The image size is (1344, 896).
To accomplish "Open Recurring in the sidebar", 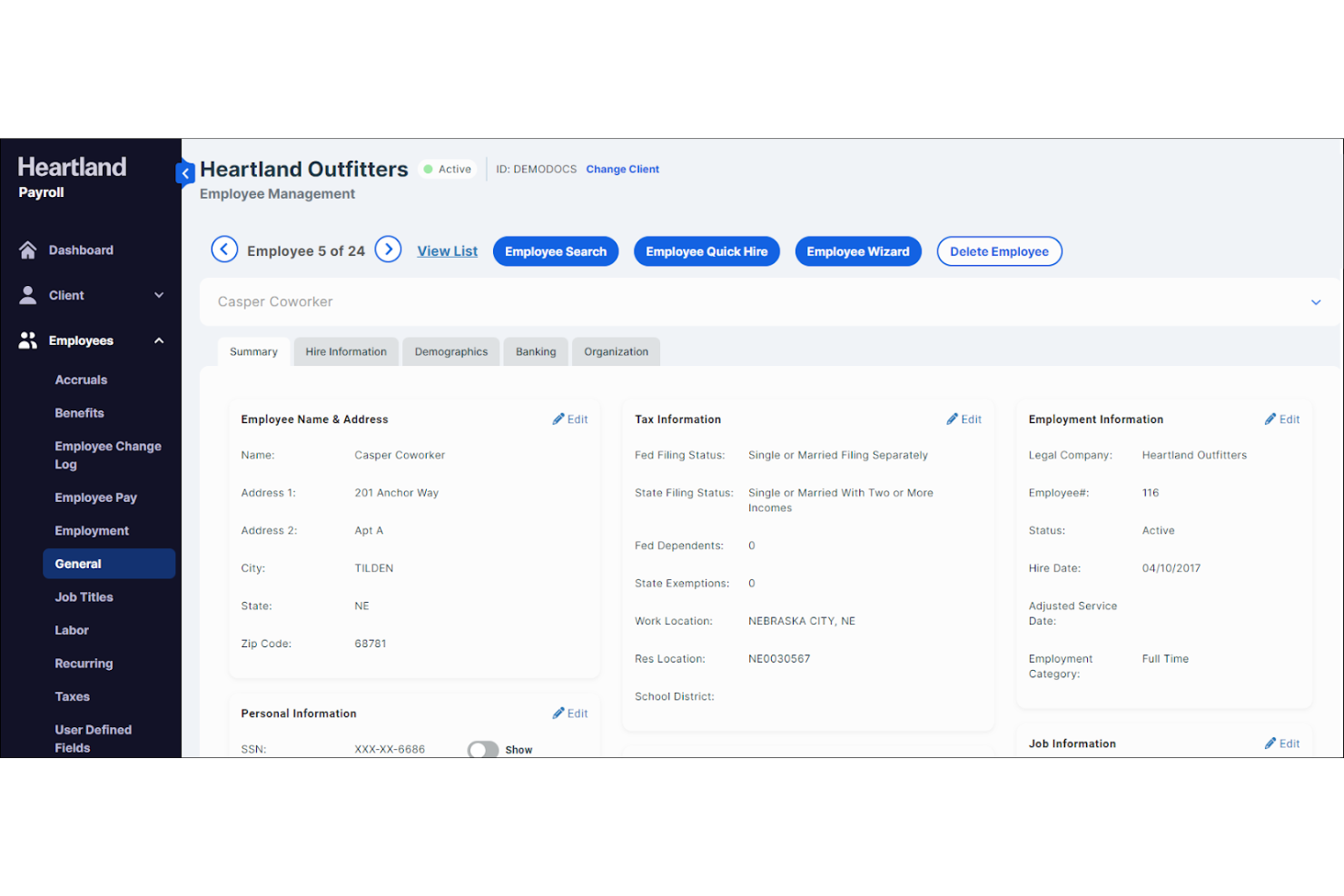I will coord(84,664).
